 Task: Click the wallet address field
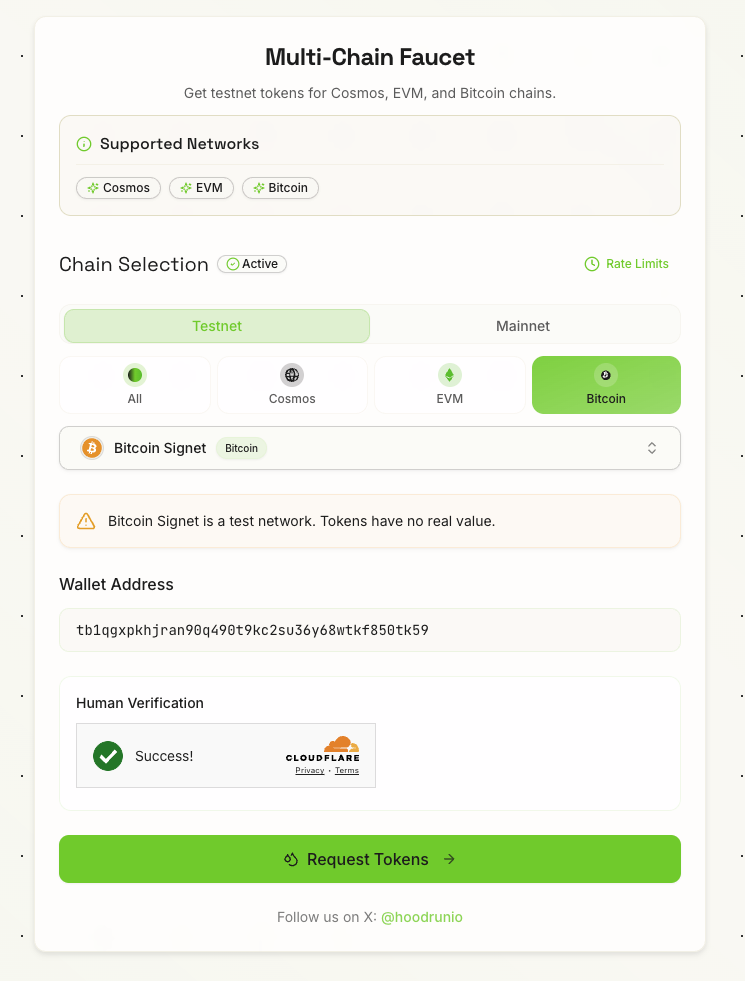click(x=370, y=630)
